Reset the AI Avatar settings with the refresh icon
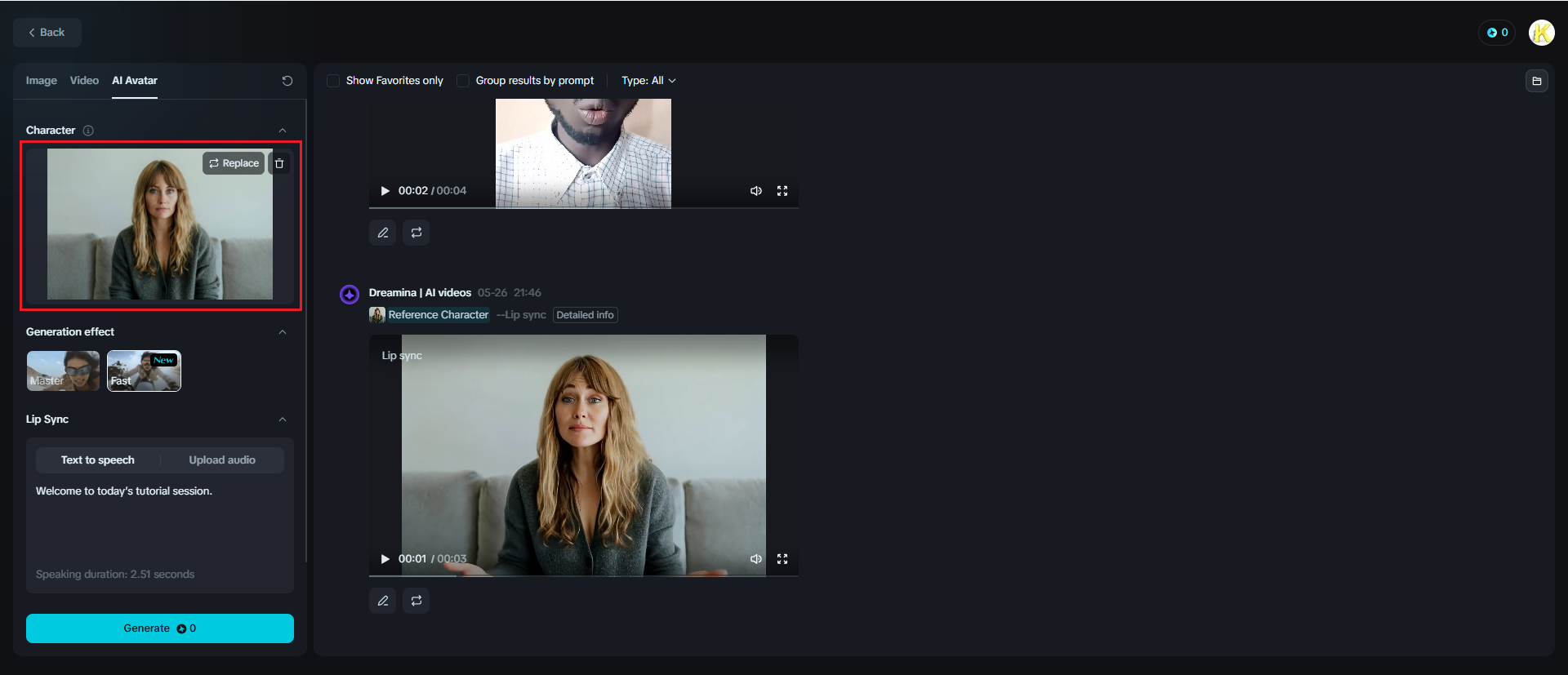Viewport: 1568px width, 675px height. click(x=287, y=81)
